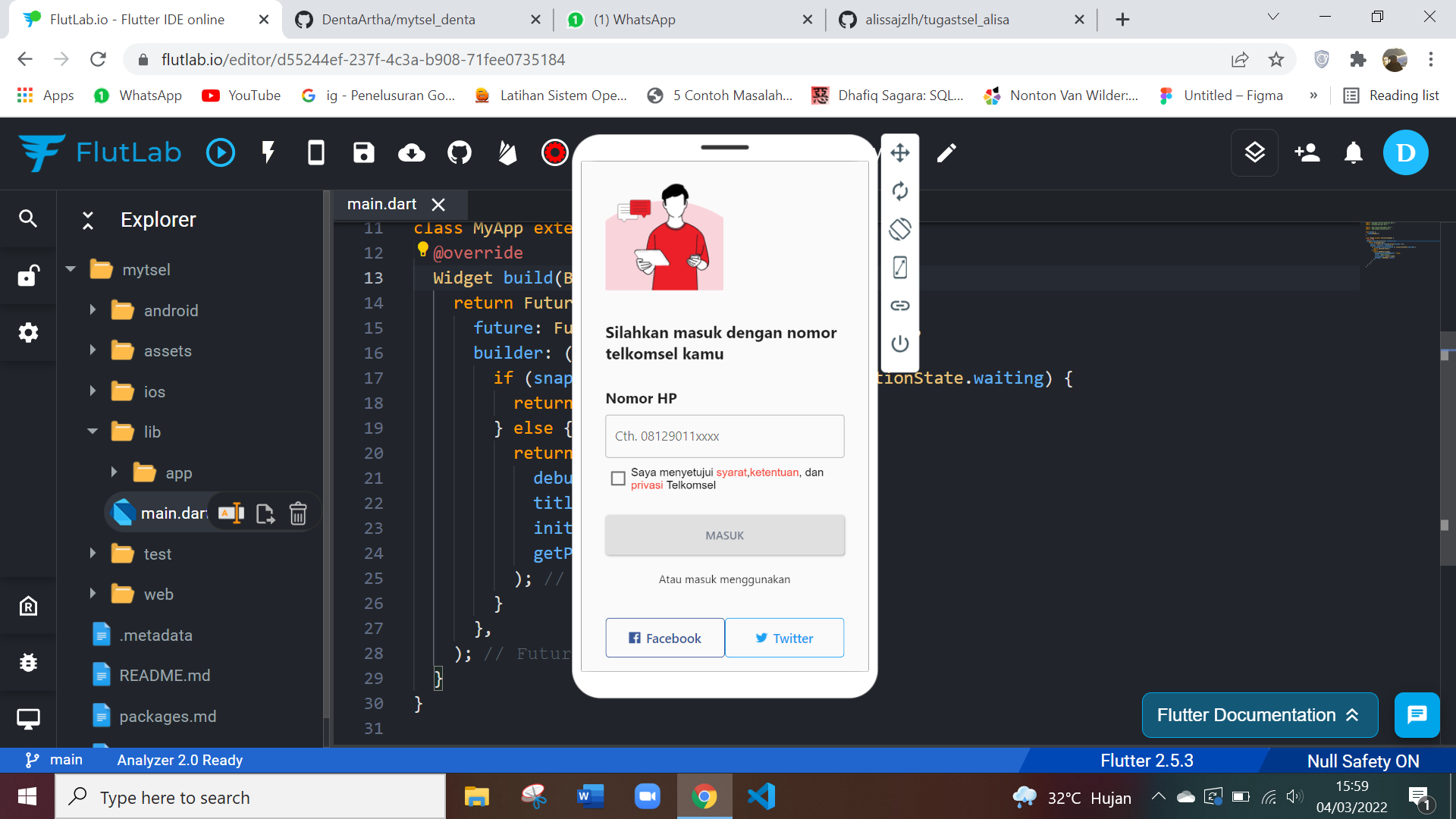This screenshot has width=1456, height=819.
Task: Trigger hot reload with the lightning icon
Action: pyautogui.click(x=268, y=152)
